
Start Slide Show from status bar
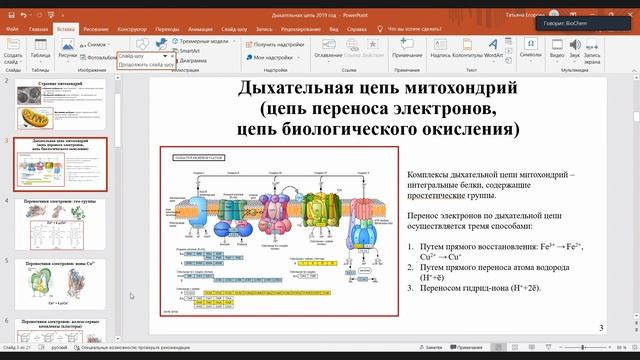548,347
